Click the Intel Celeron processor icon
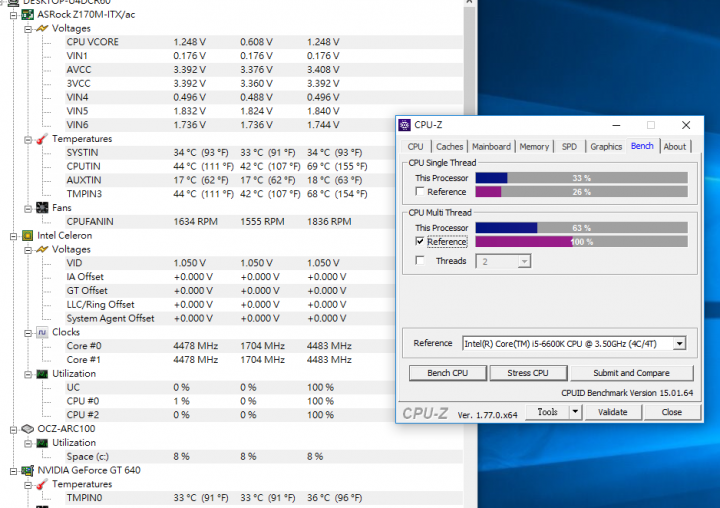The image size is (720, 508). 28,236
